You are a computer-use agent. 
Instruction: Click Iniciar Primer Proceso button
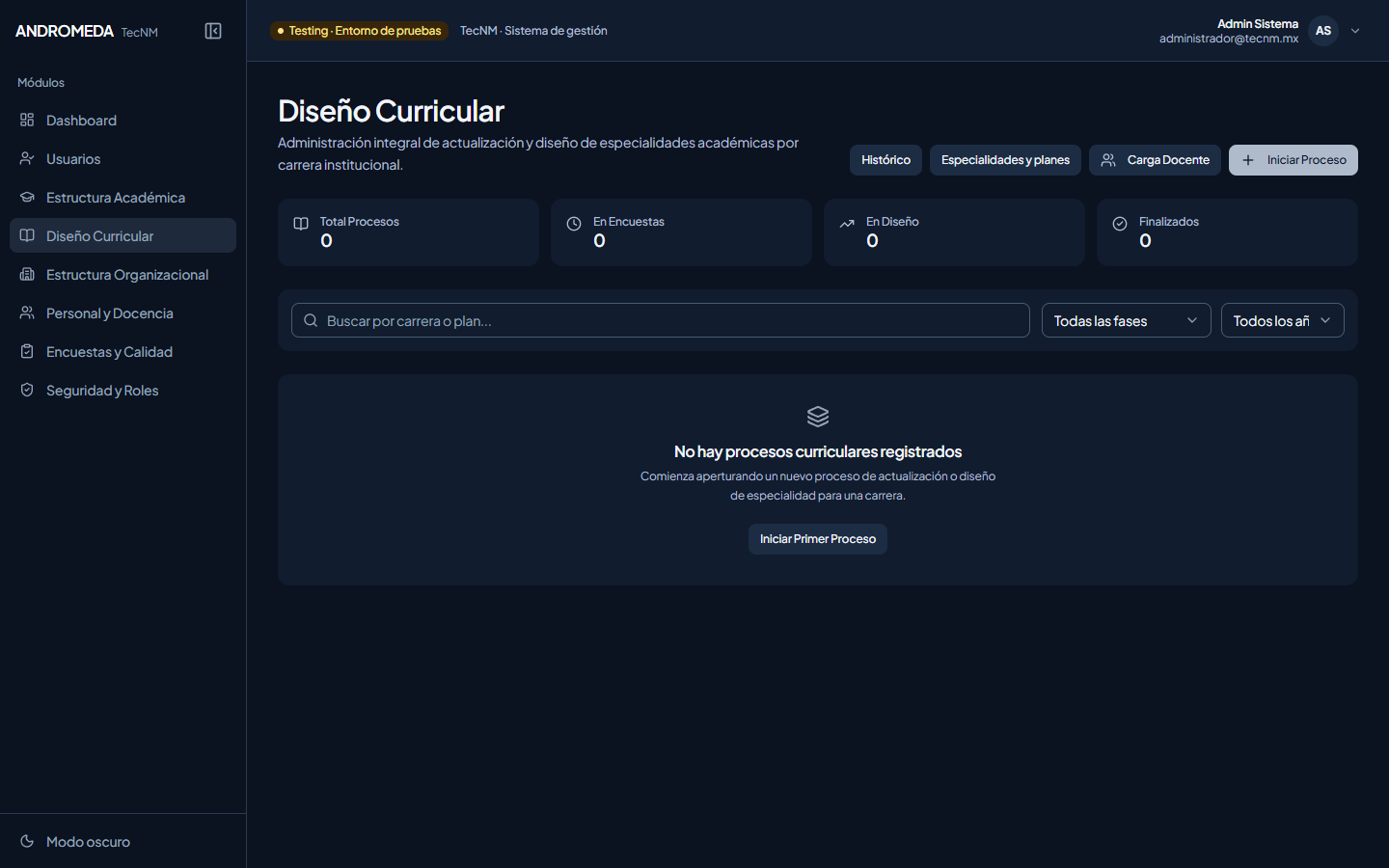(818, 539)
